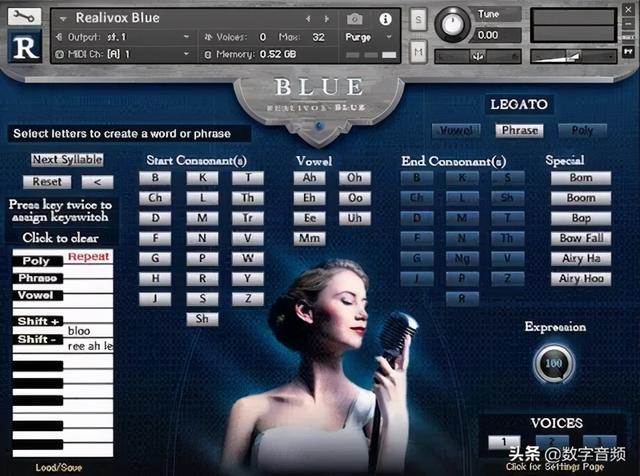Click the Next Syllable button
640x476 pixels.
pos(67,160)
